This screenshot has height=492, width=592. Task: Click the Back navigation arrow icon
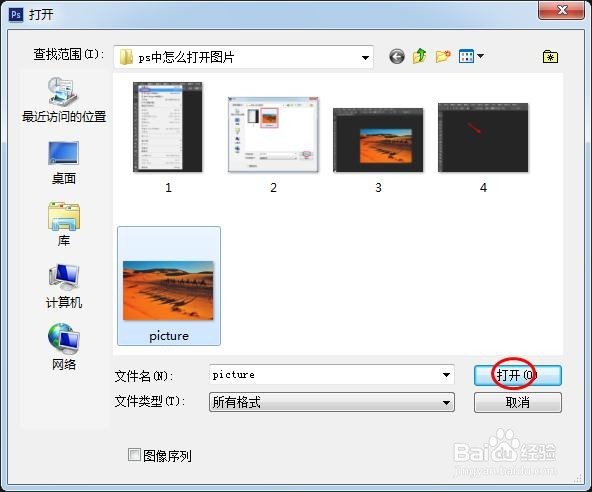397,57
